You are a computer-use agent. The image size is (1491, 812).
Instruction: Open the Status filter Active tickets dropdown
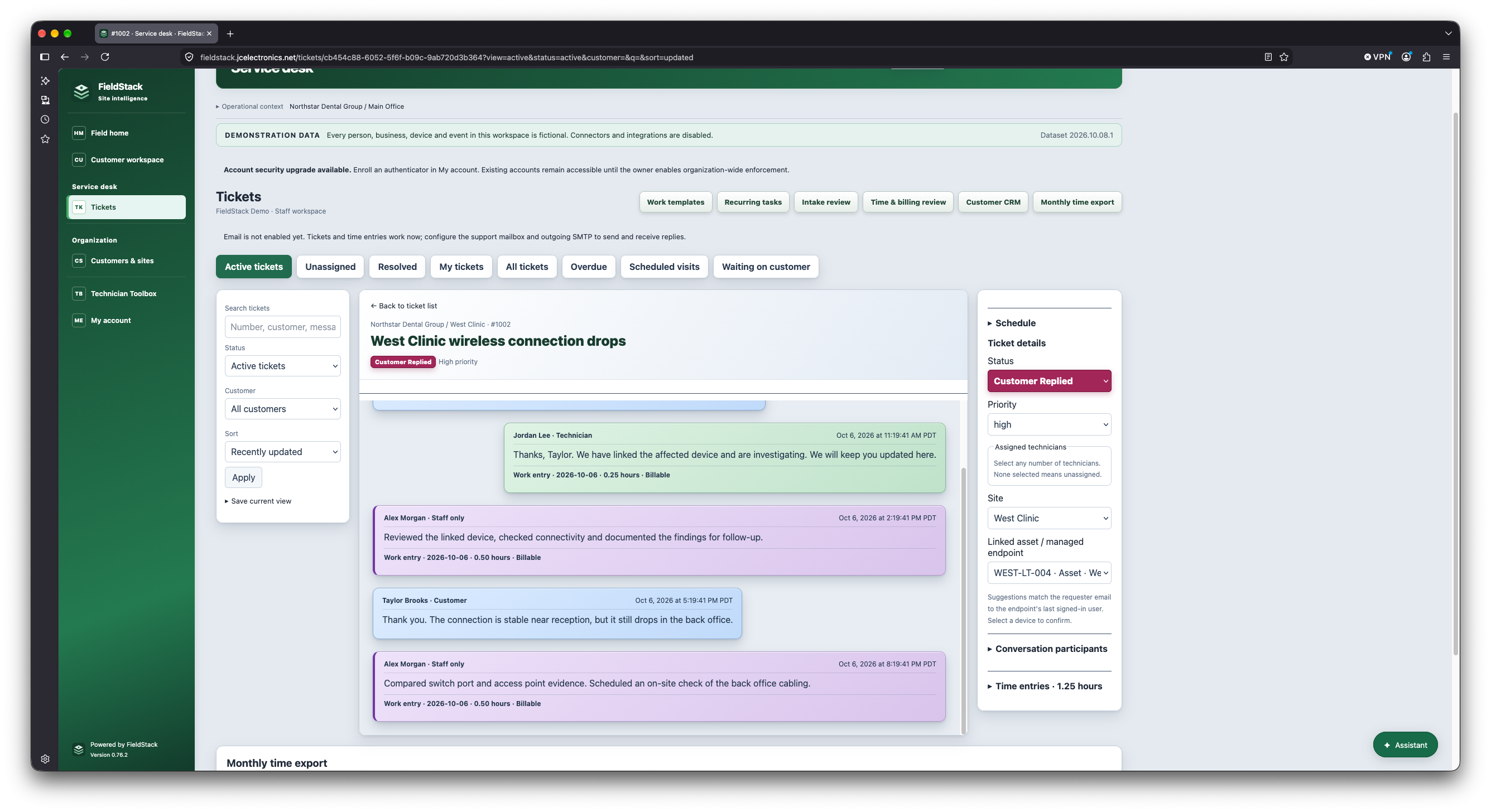[282, 366]
